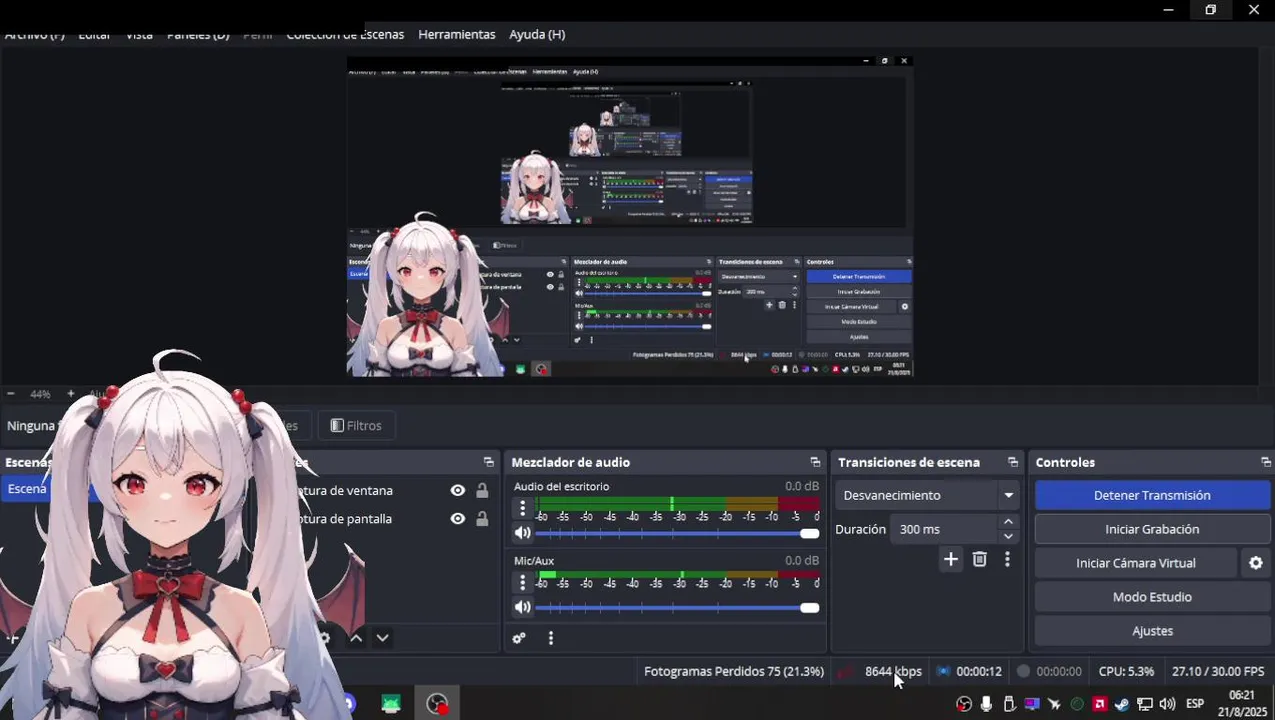Add a new scene transition with plus icon

click(x=951, y=559)
